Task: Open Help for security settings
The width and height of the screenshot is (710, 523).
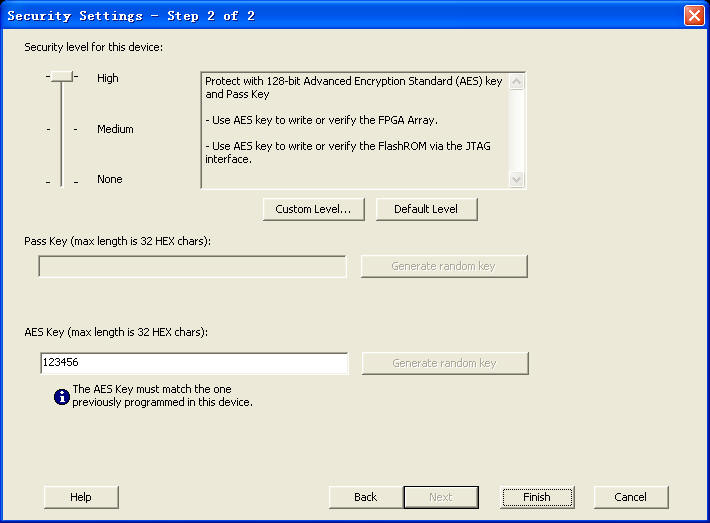Action: (x=81, y=497)
